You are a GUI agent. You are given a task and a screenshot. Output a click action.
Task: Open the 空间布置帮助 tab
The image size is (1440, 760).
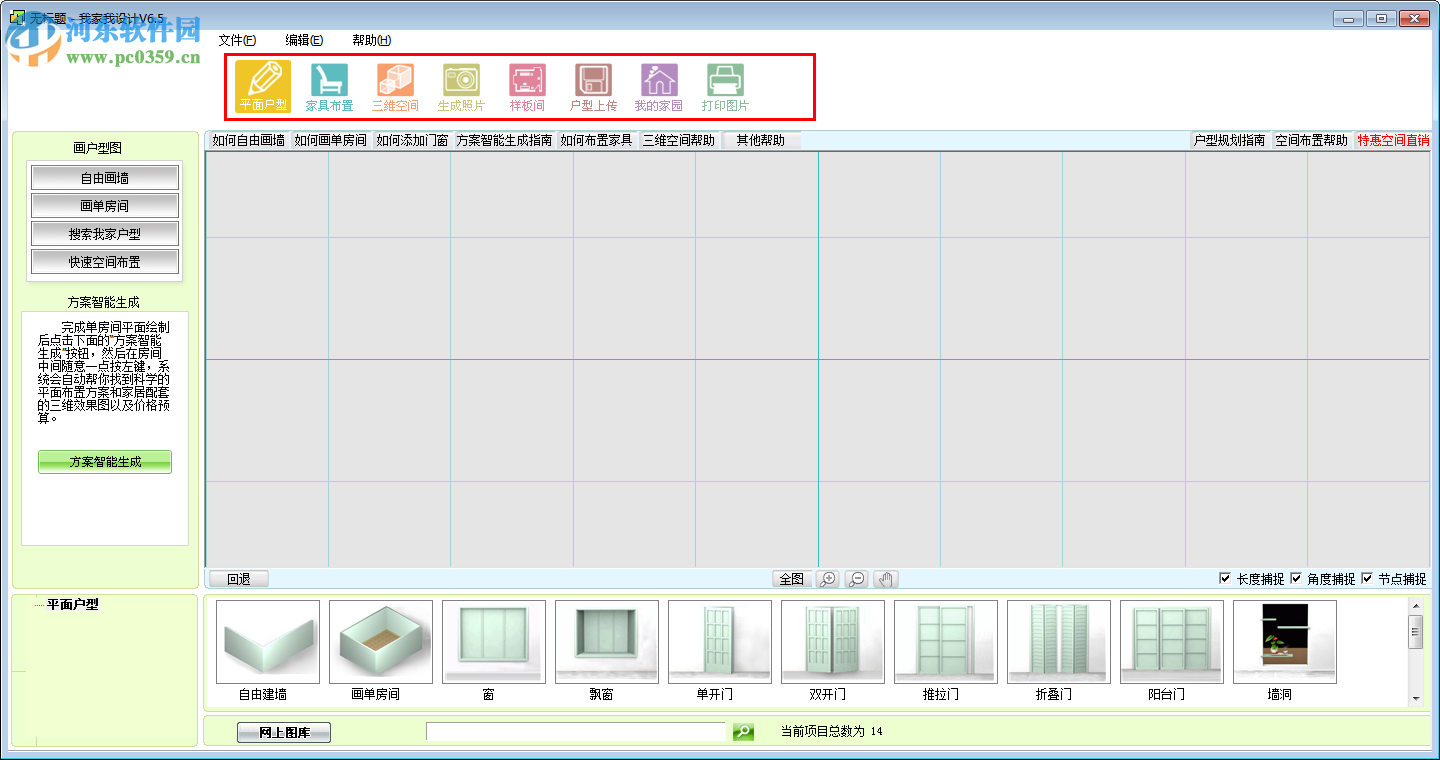(x=1311, y=140)
